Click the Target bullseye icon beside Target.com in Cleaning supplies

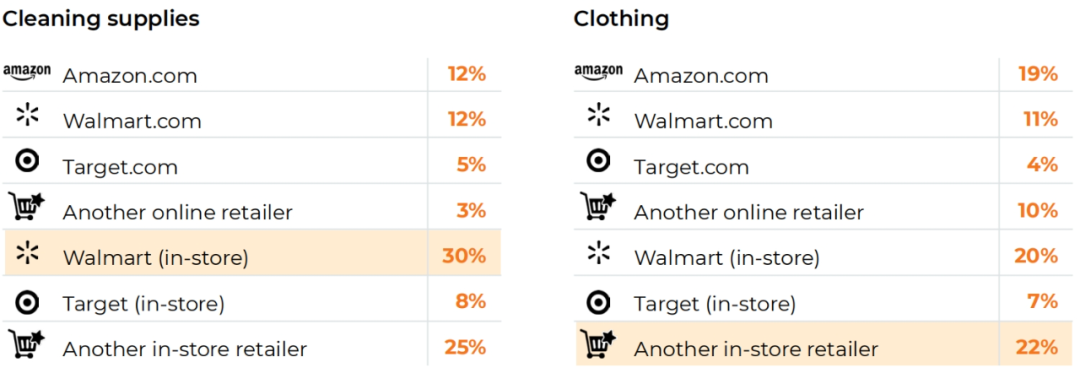[x=27, y=162]
